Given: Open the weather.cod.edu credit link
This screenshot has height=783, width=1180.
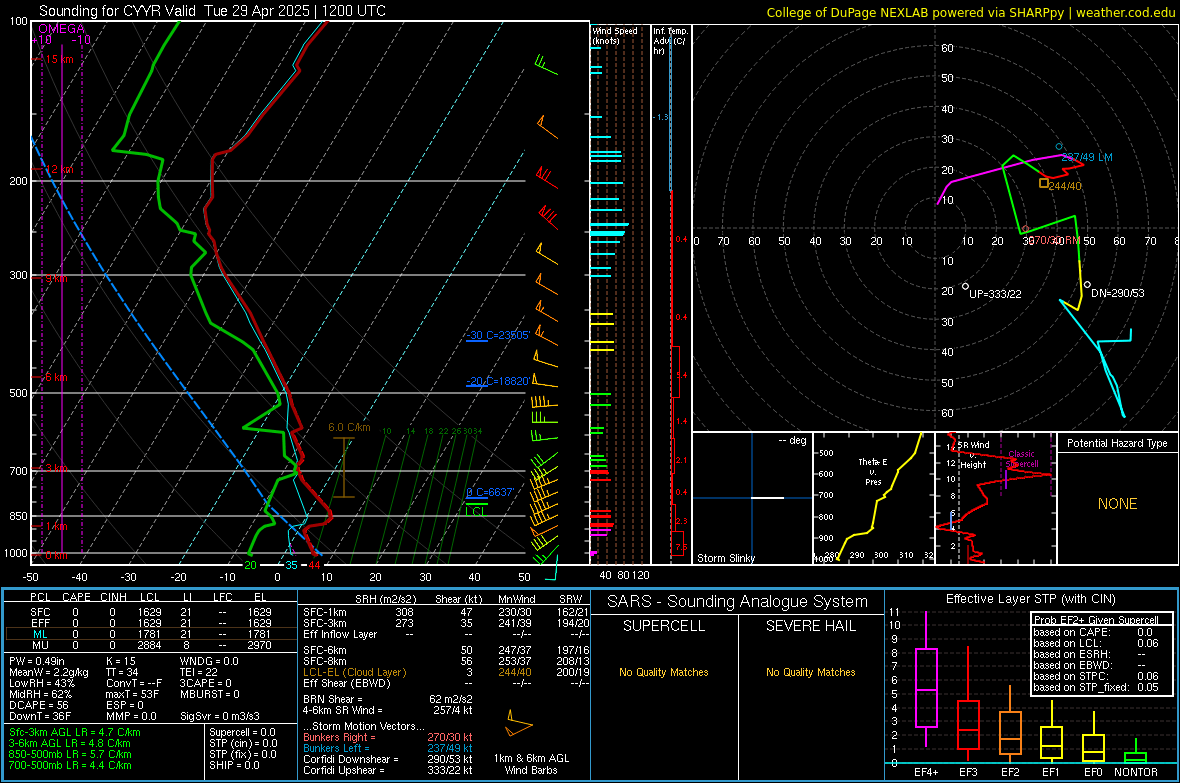Looking at the screenshot, I should pyautogui.click(x=1125, y=12).
